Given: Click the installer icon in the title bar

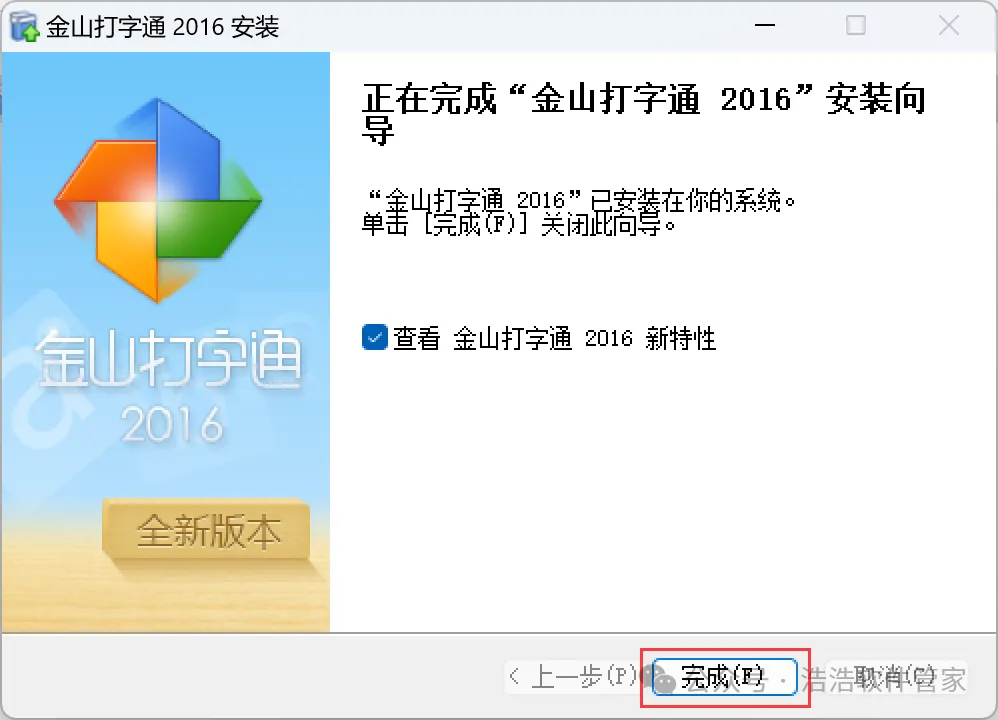Looking at the screenshot, I should coord(25,26).
